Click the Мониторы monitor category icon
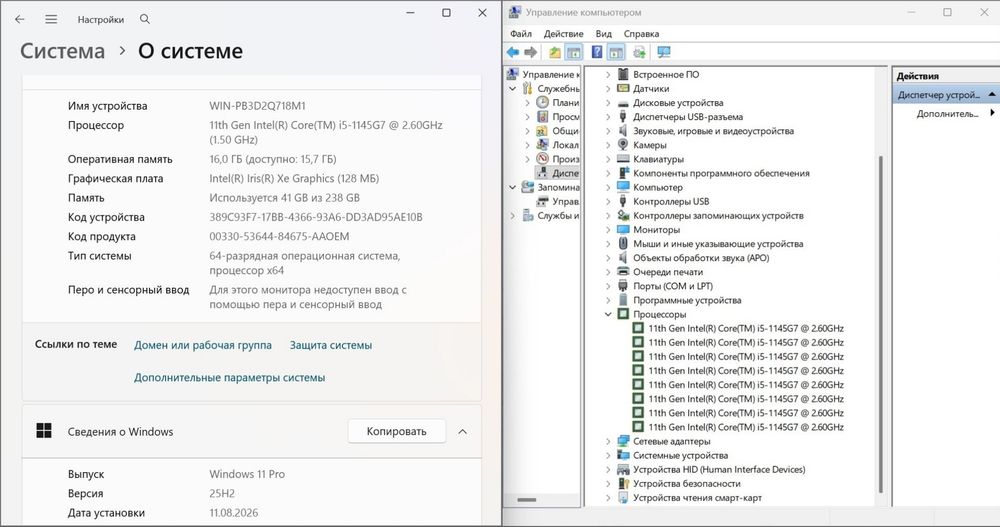This screenshot has width=1000, height=527. click(x=623, y=229)
